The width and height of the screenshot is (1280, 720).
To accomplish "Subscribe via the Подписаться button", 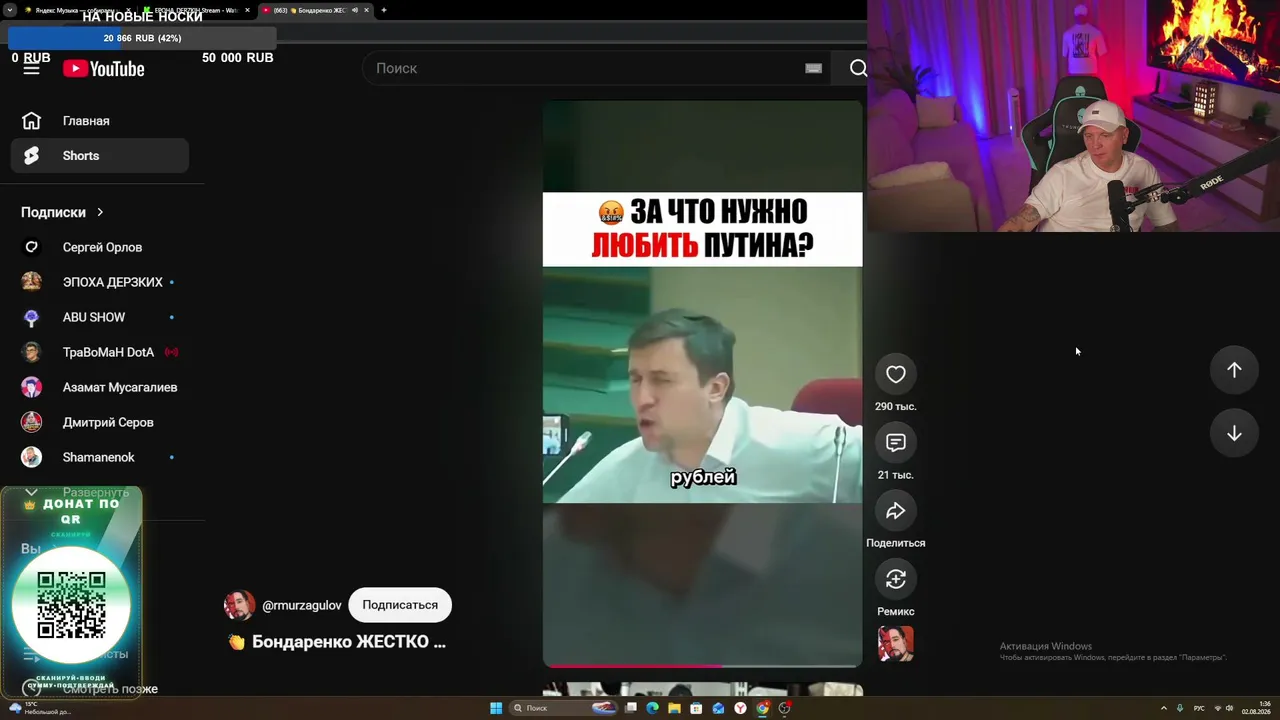I will (400, 605).
